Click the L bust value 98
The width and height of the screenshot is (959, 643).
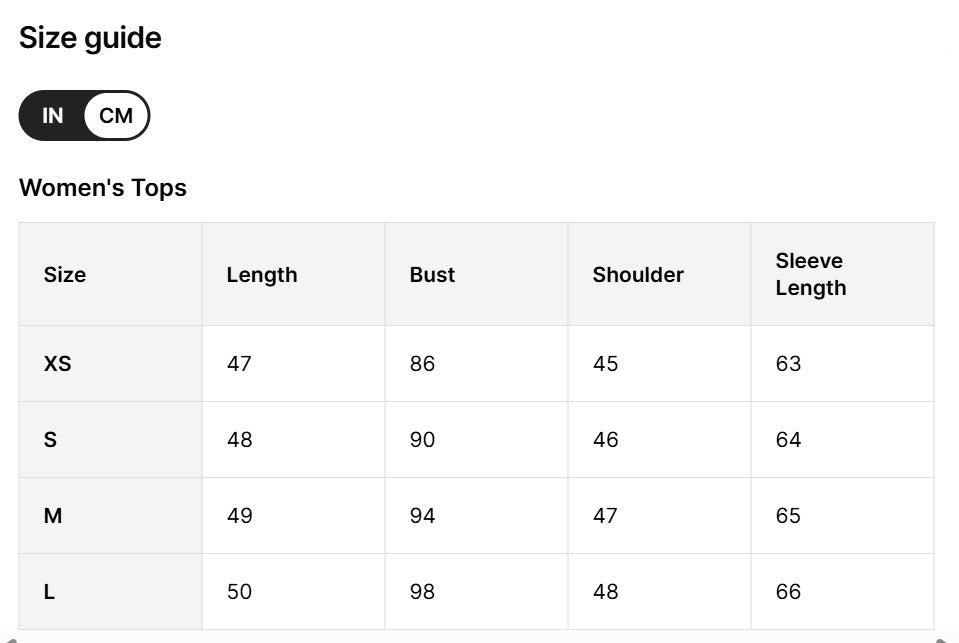422,592
